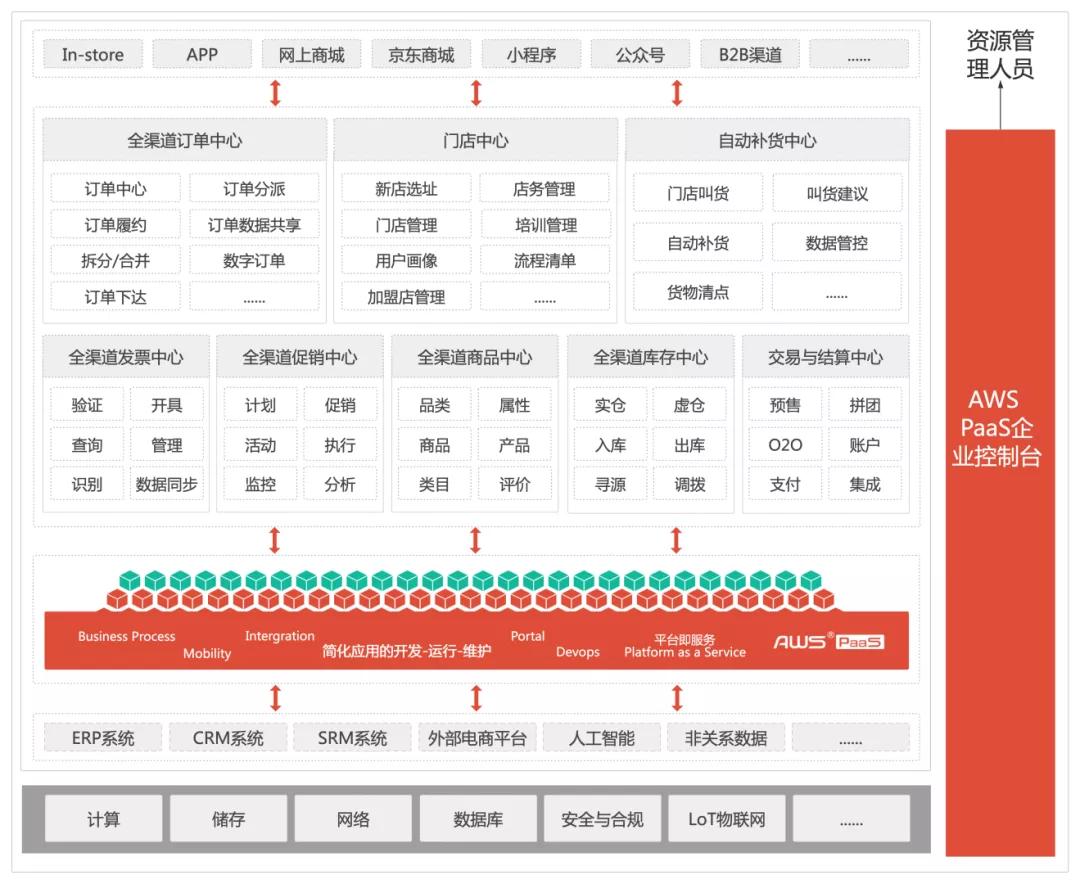Click the 订单中心 box
The image size is (1080, 884).
point(113,189)
